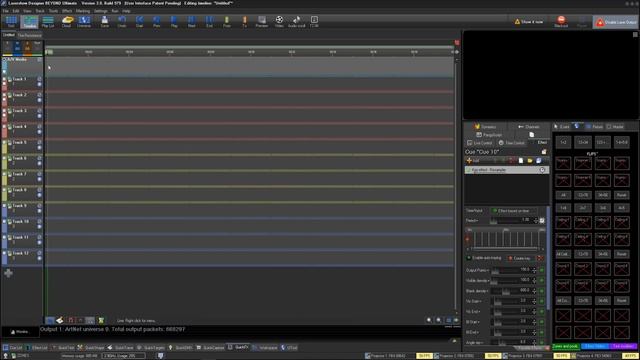Click the Undo toolbar icon

pos(122,22)
